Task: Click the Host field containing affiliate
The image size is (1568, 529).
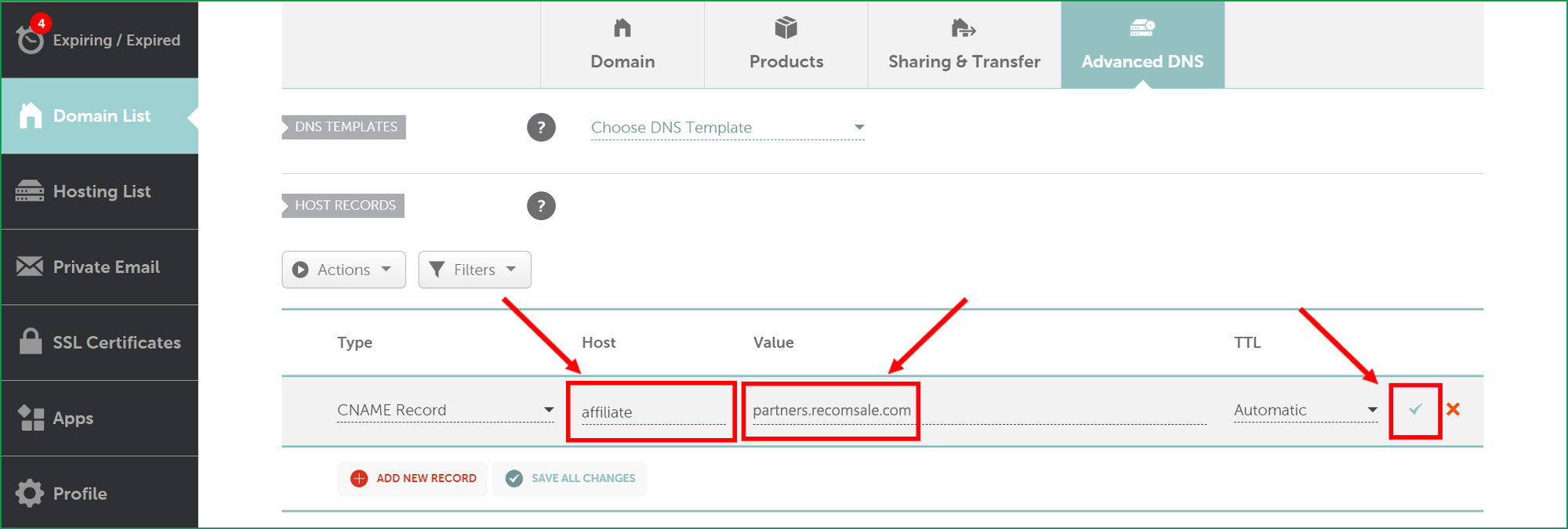Action: (652, 412)
